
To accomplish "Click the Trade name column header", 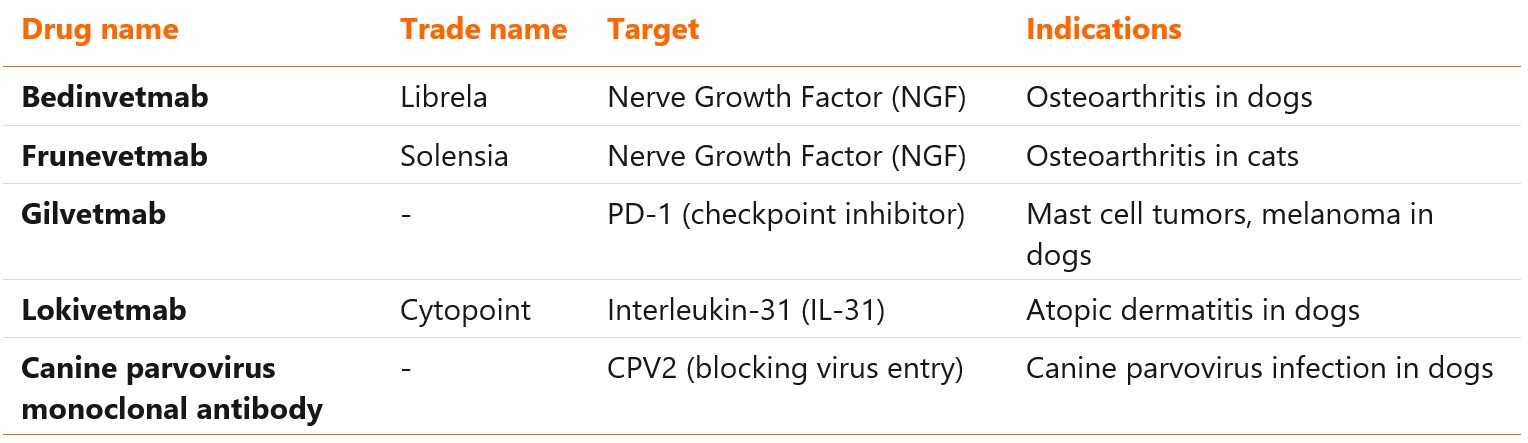I will tap(483, 29).
